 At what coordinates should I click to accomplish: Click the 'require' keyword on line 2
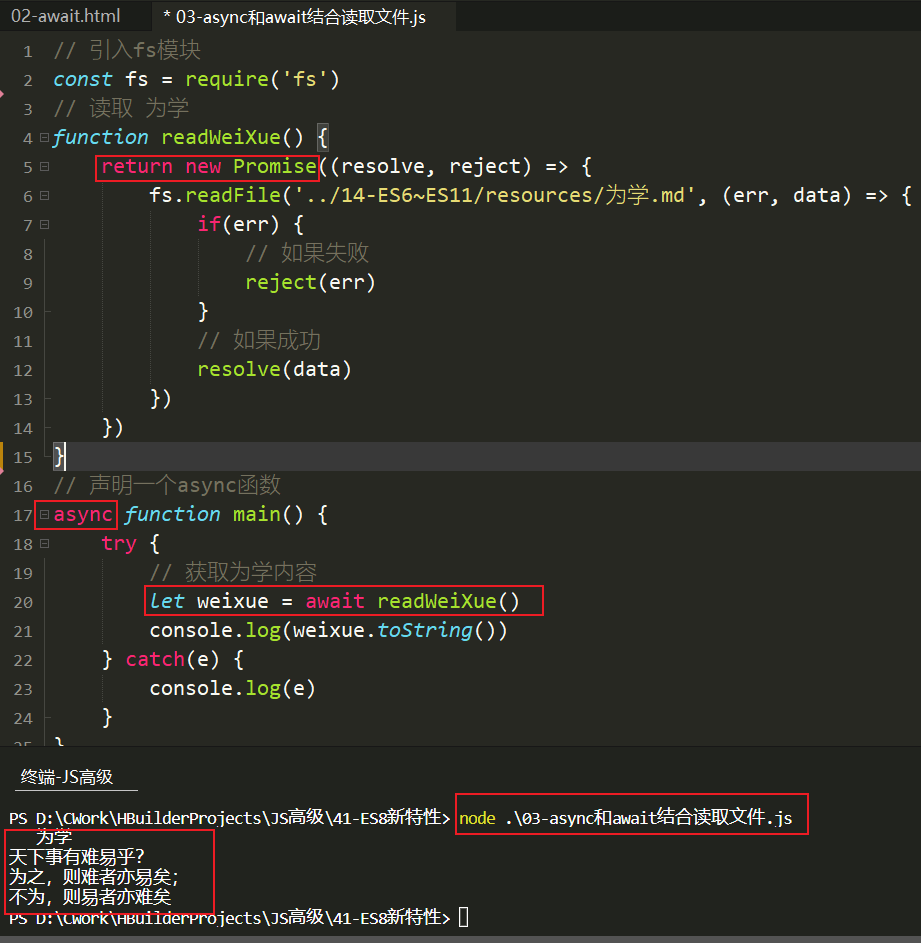[x=227, y=79]
